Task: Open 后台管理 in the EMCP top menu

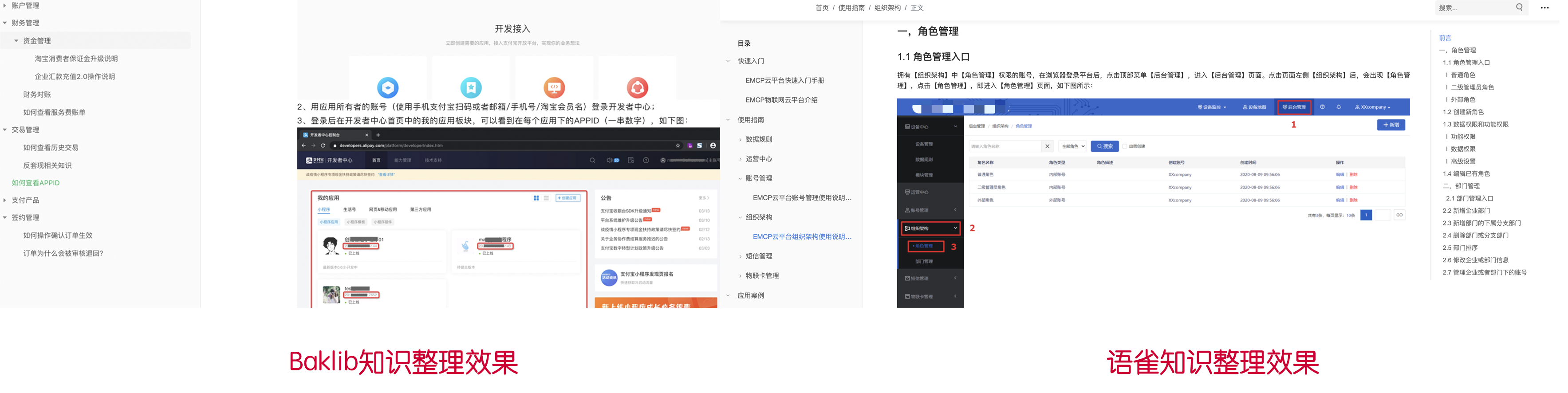Action: pos(1294,107)
